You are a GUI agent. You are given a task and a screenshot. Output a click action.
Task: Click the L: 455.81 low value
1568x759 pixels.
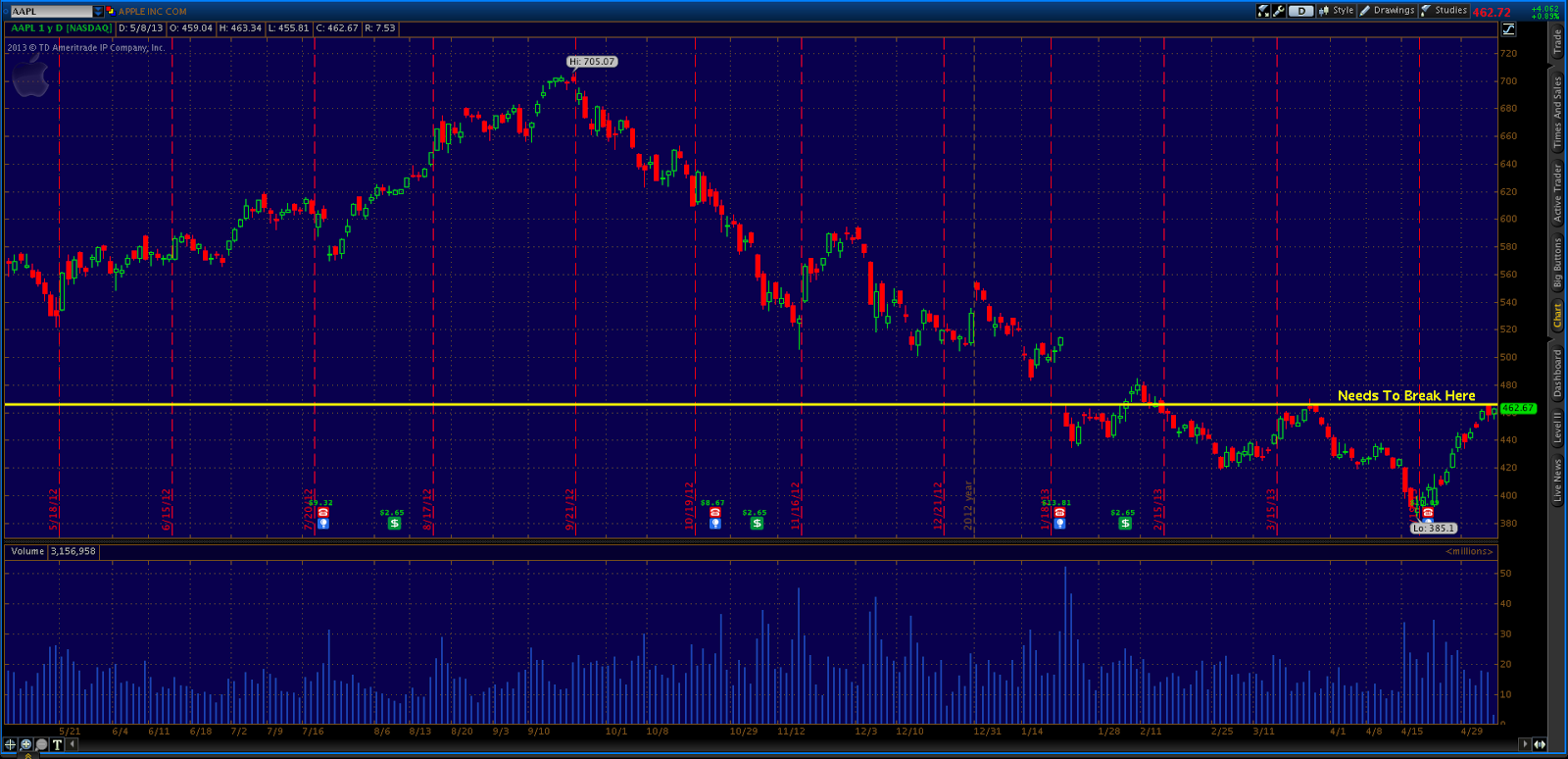tap(289, 28)
